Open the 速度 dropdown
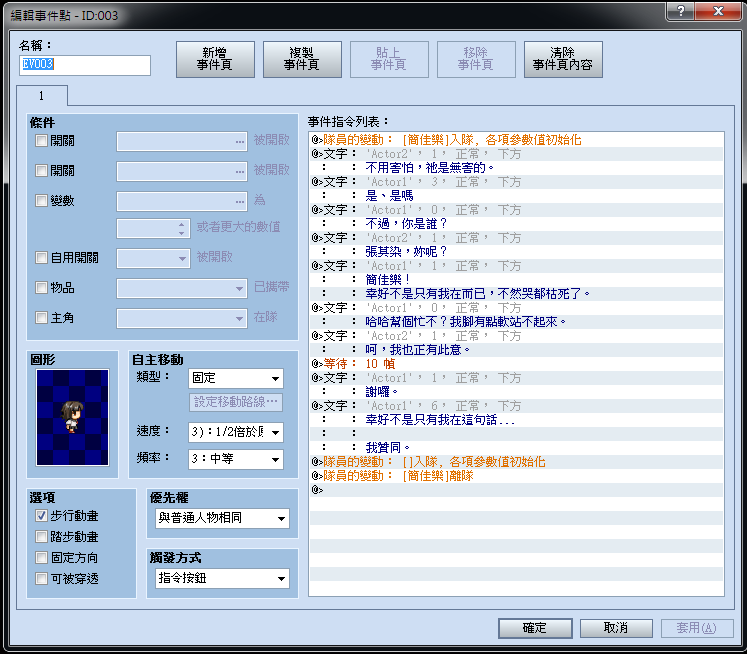Screen dimensions: 747x654 236,432
